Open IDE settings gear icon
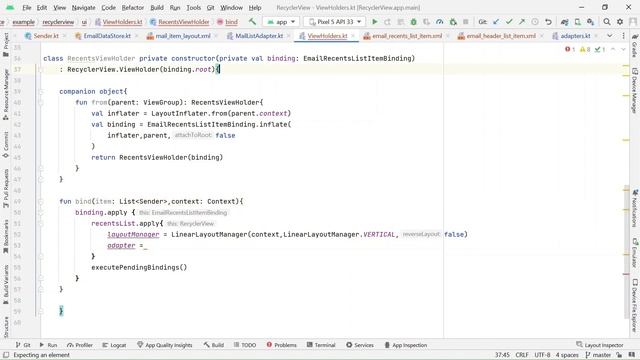The width and height of the screenshot is (640, 360). (620, 22)
